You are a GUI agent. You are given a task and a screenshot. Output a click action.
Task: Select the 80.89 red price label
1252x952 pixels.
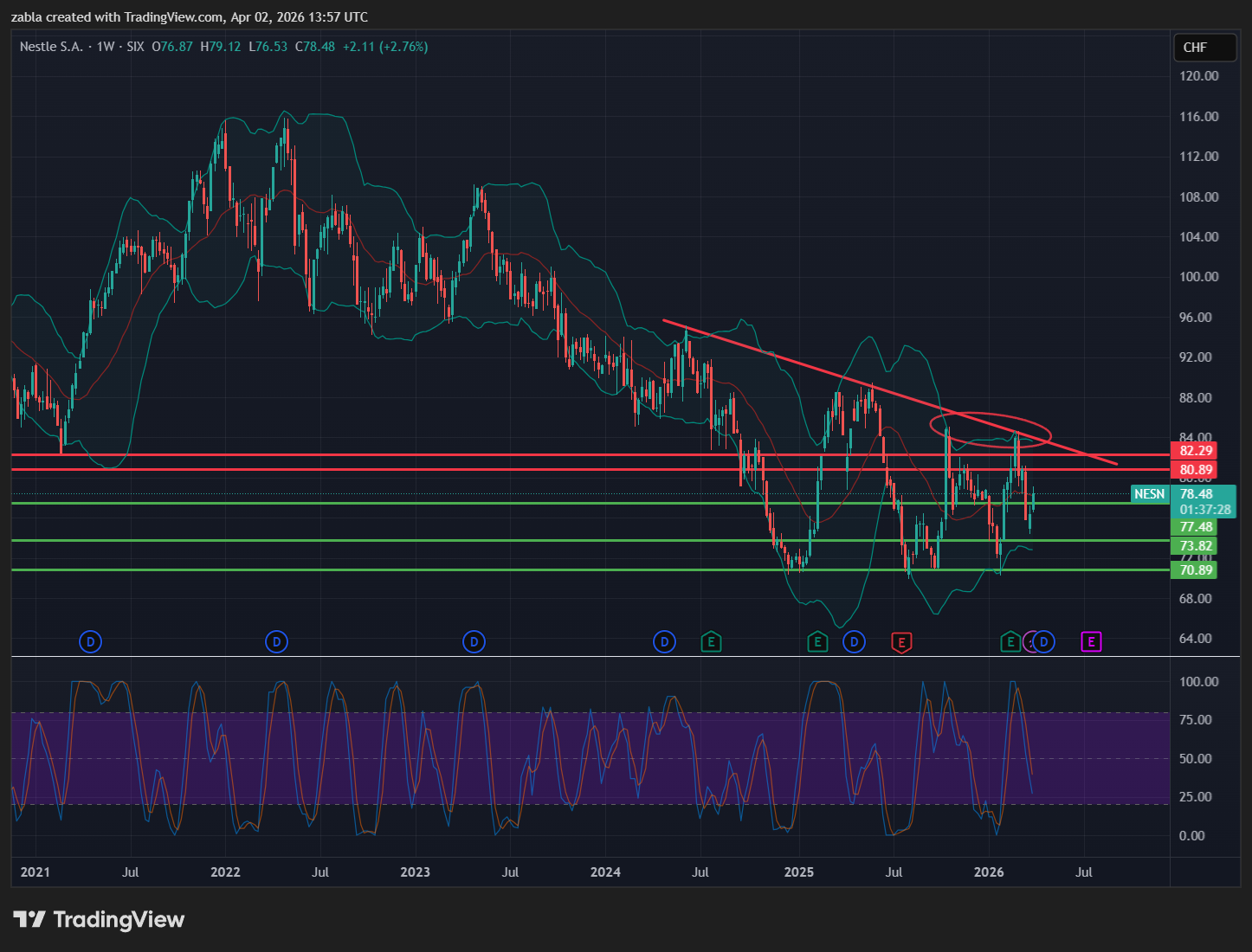tap(1195, 470)
